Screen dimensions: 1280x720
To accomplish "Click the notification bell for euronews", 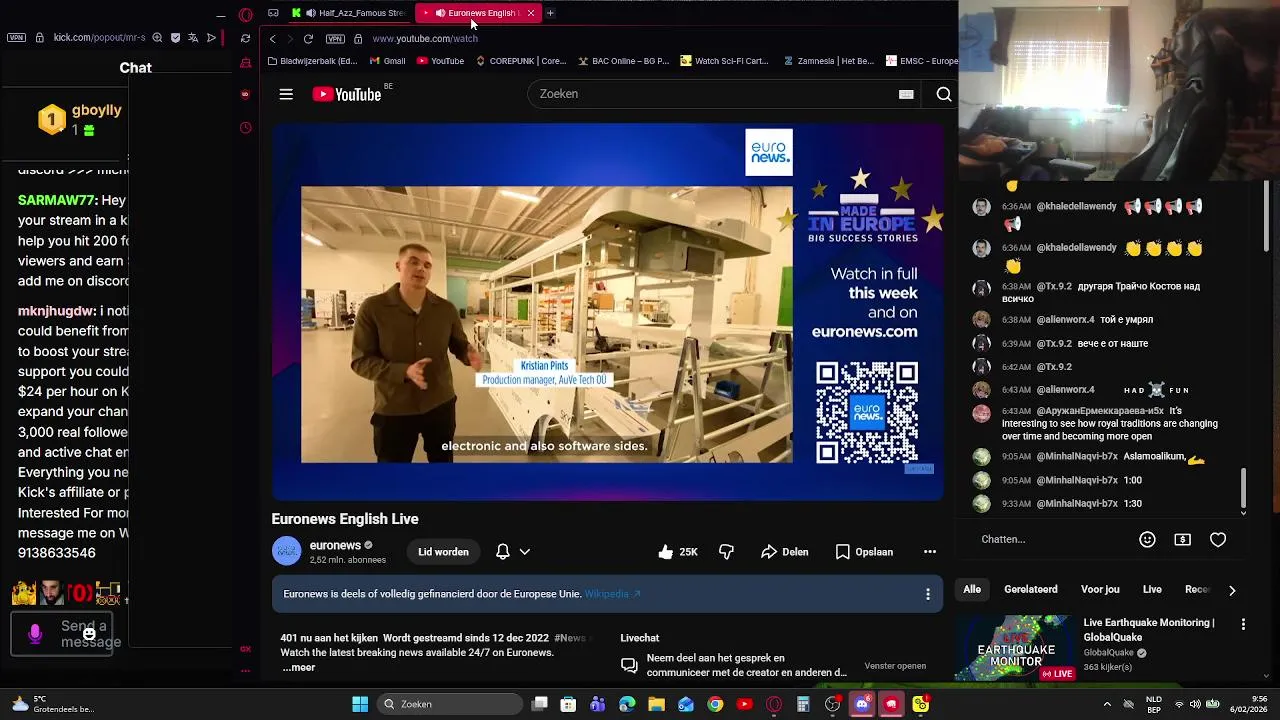I will tap(503, 552).
